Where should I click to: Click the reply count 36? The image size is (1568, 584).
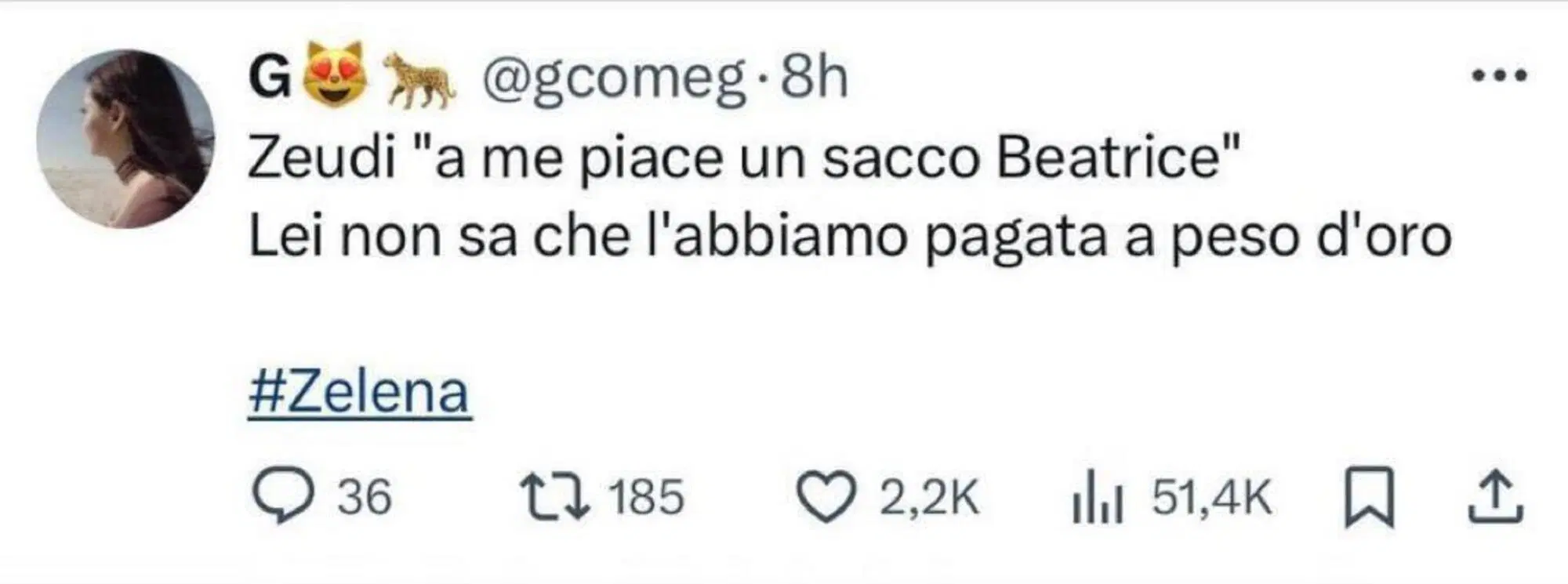tap(365, 498)
